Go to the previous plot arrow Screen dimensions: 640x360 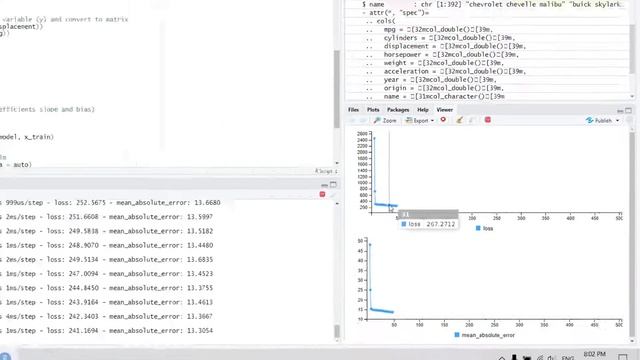(x=353, y=120)
